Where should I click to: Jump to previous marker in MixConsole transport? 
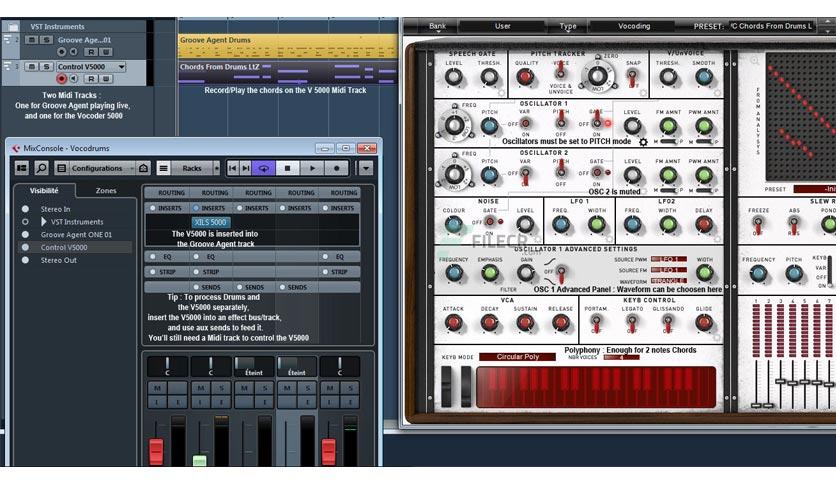232,168
